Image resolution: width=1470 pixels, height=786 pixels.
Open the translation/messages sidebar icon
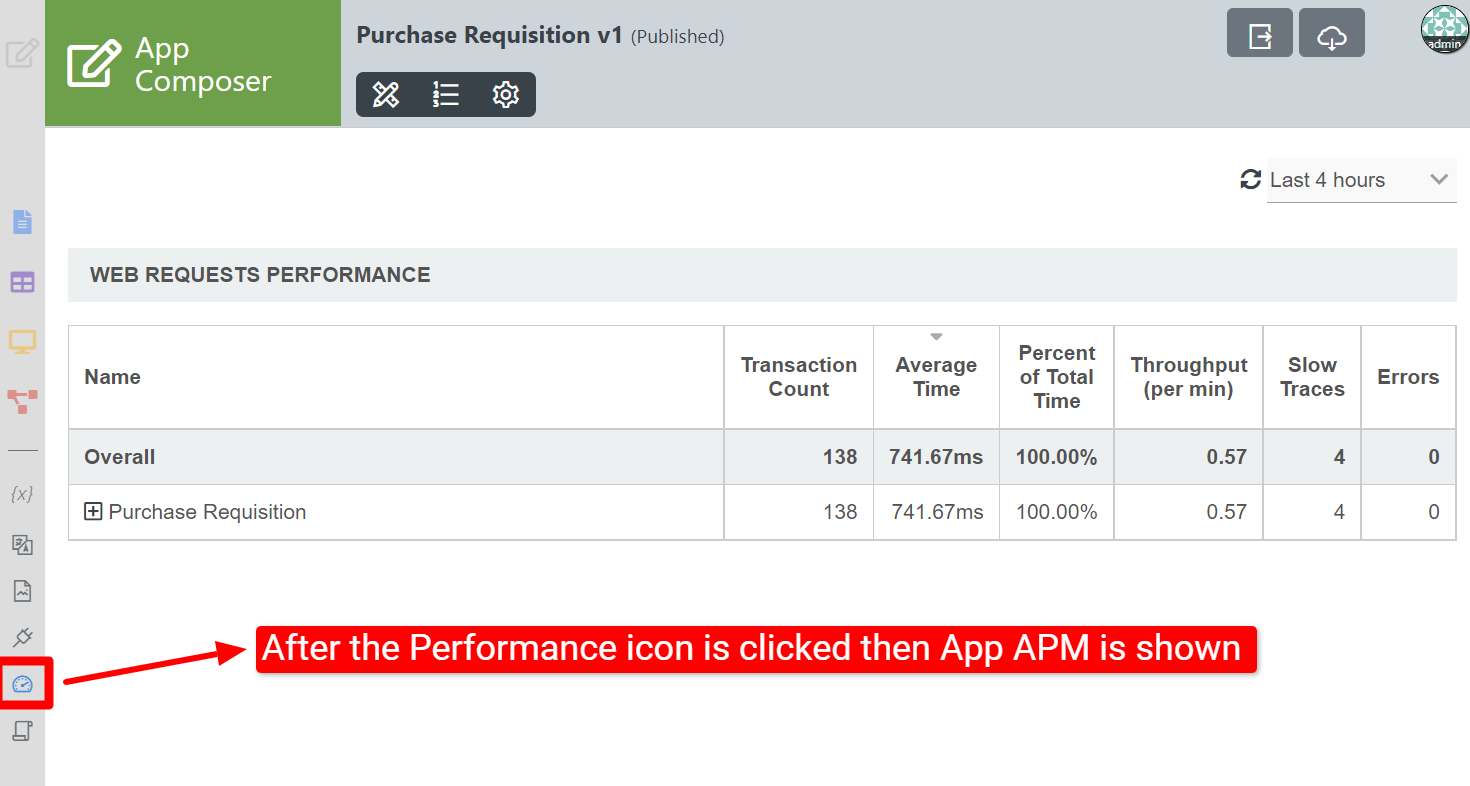tap(22, 544)
